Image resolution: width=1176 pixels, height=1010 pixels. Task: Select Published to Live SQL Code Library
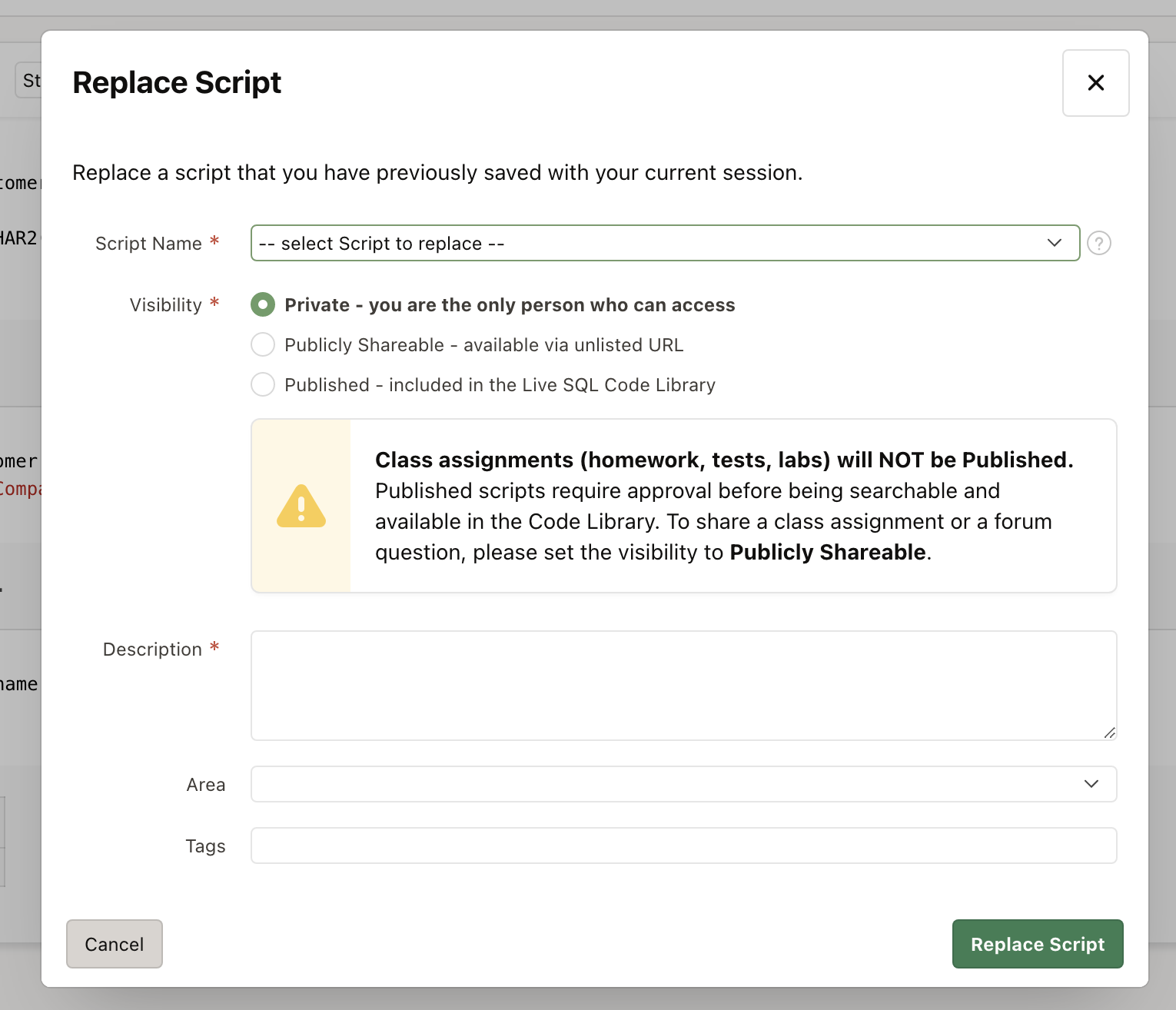pyautogui.click(x=263, y=385)
